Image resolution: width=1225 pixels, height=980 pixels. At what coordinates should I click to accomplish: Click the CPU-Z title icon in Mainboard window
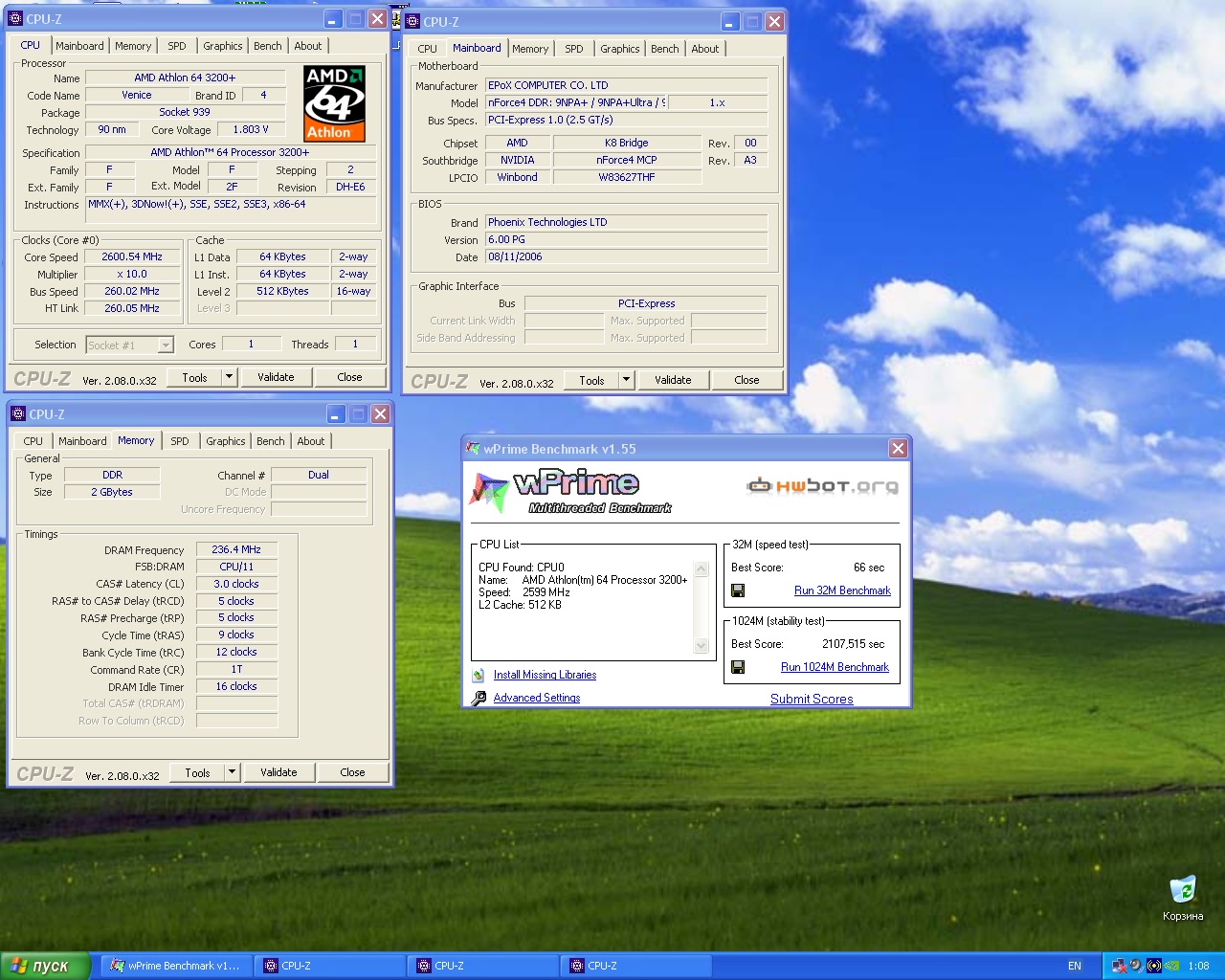[x=413, y=21]
